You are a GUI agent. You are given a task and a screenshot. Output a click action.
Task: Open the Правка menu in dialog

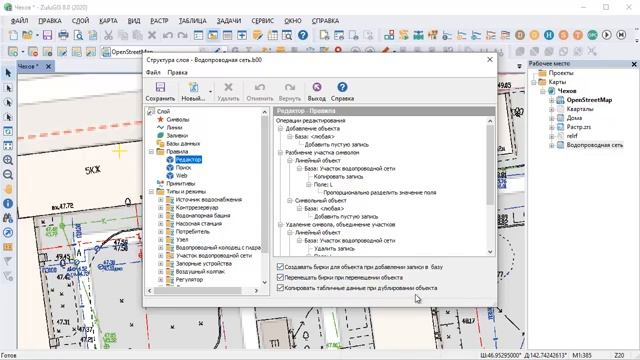point(178,72)
